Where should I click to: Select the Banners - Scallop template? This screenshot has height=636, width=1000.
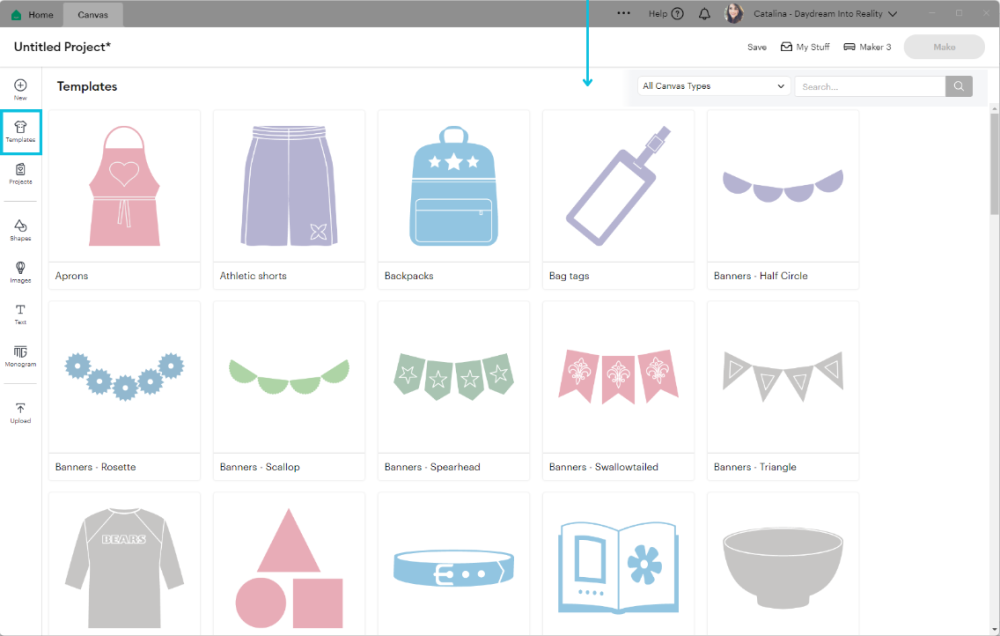289,390
